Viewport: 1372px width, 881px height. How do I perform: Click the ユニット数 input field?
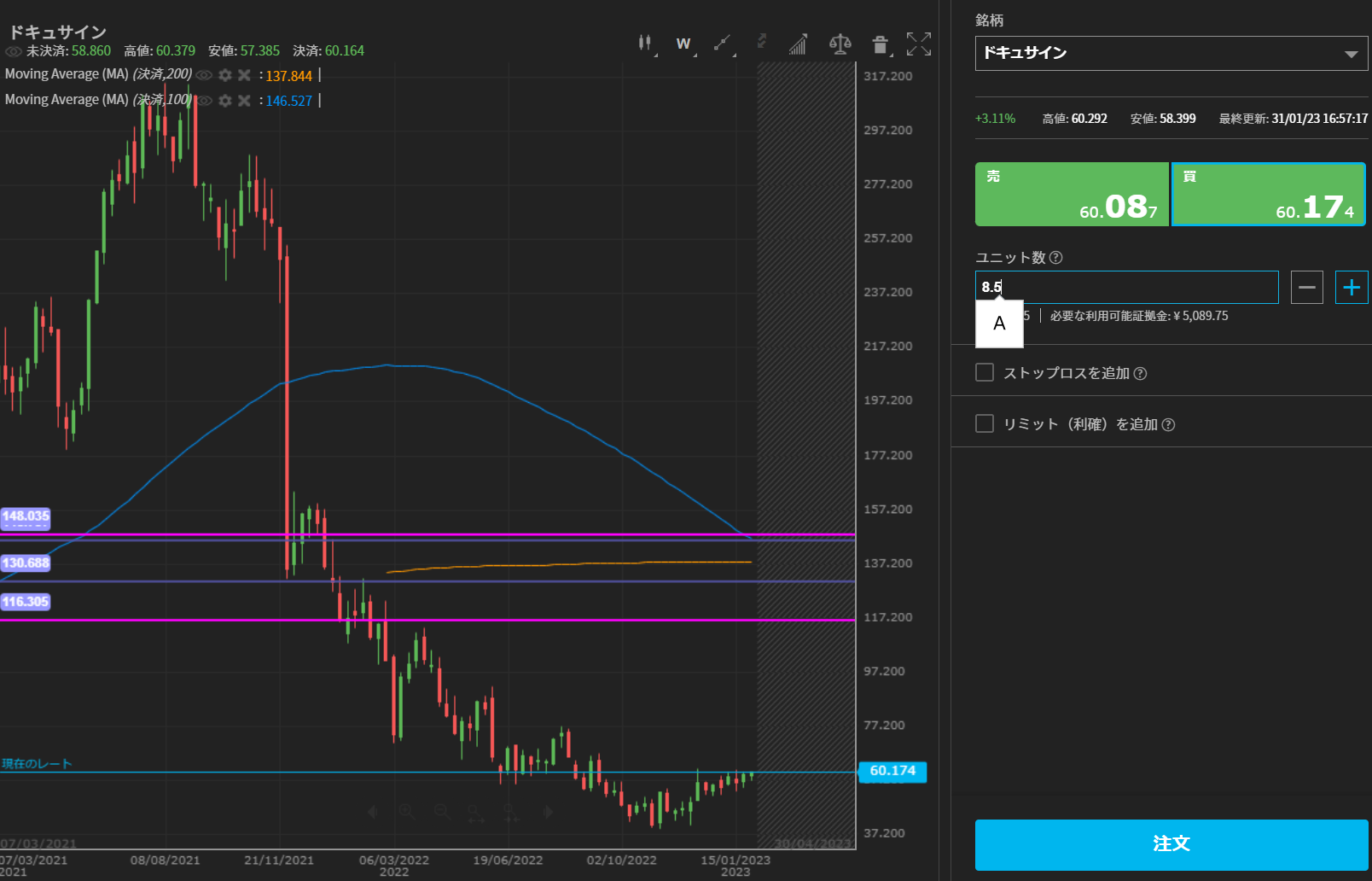1126,288
